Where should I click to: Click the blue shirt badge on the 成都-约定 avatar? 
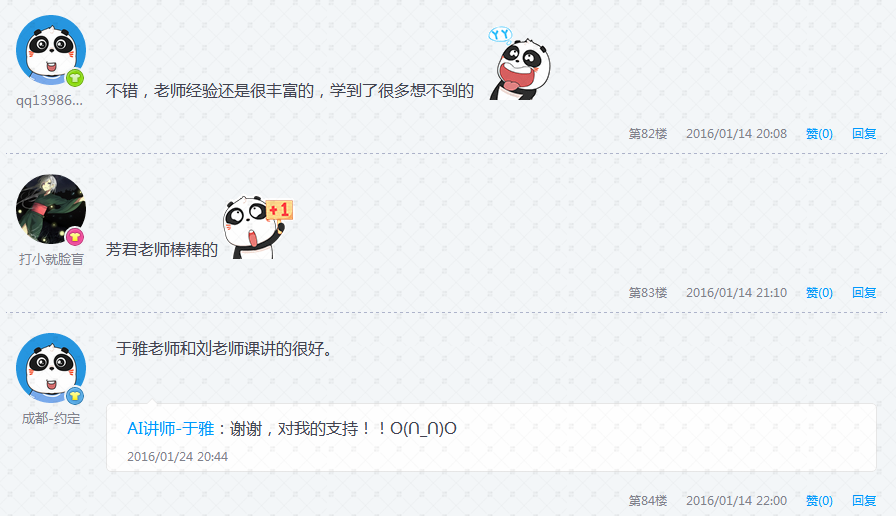pos(75,395)
